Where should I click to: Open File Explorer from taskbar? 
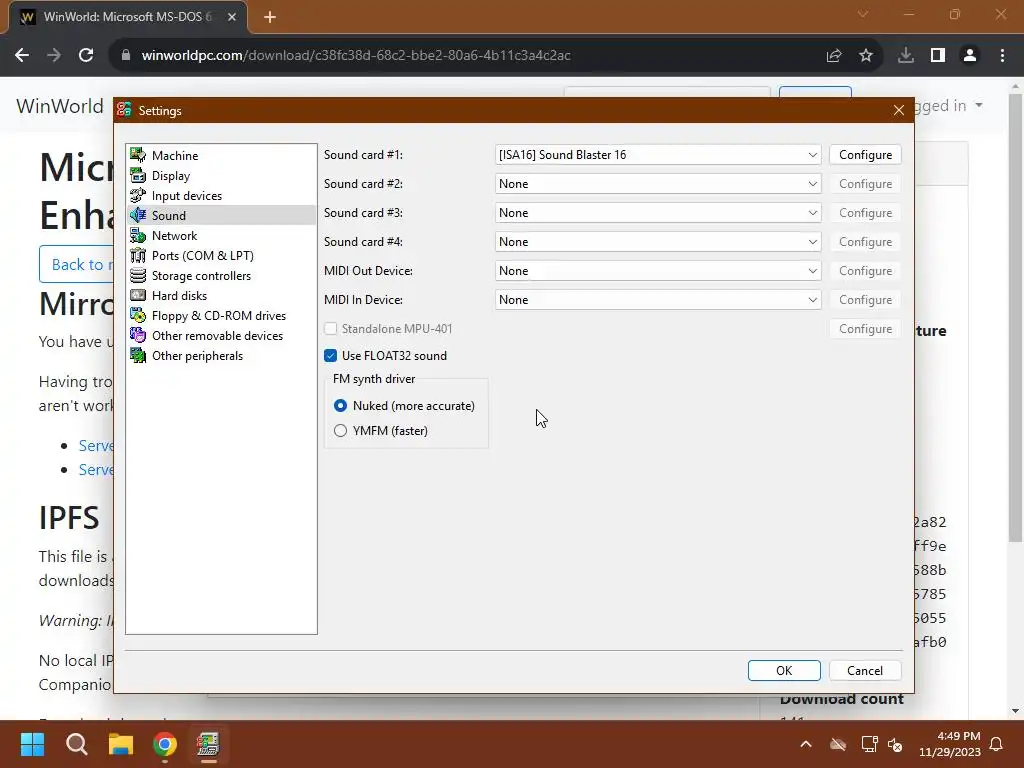(121, 744)
